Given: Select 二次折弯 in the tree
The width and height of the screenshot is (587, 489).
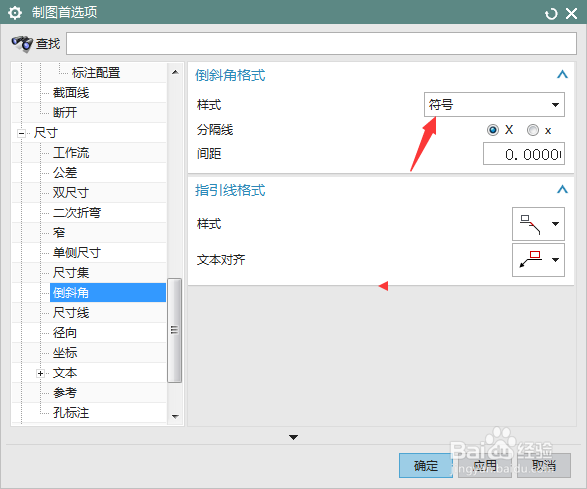Looking at the screenshot, I should coord(77,213).
